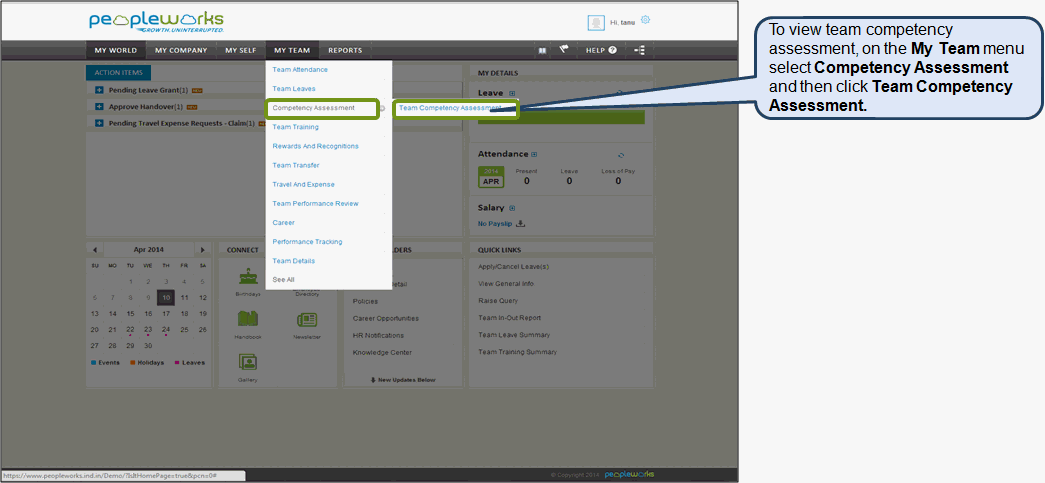
Task: Go to previous month in calendar
Action: point(95,250)
